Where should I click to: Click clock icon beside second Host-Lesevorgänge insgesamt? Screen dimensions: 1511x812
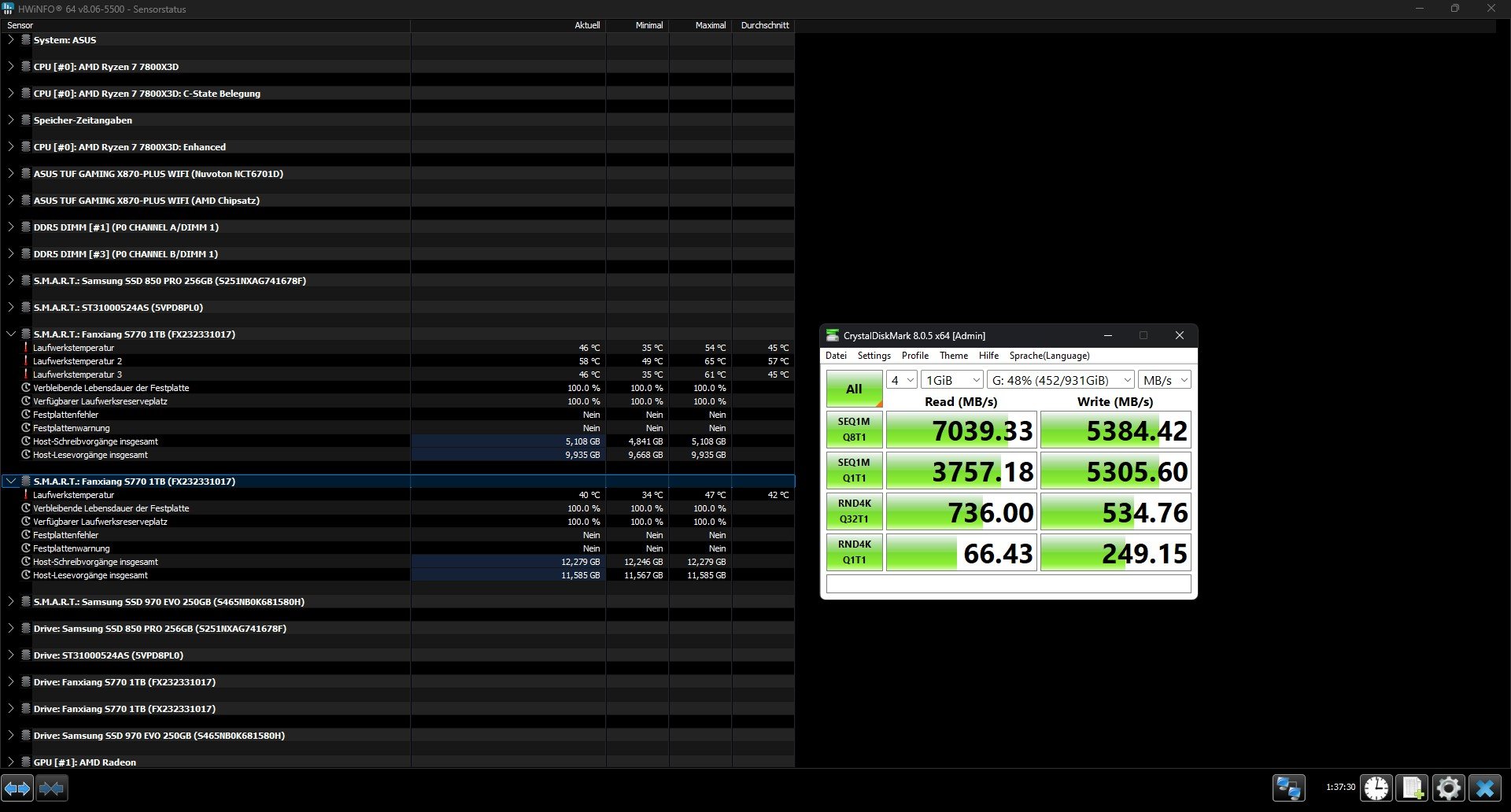tap(25, 575)
